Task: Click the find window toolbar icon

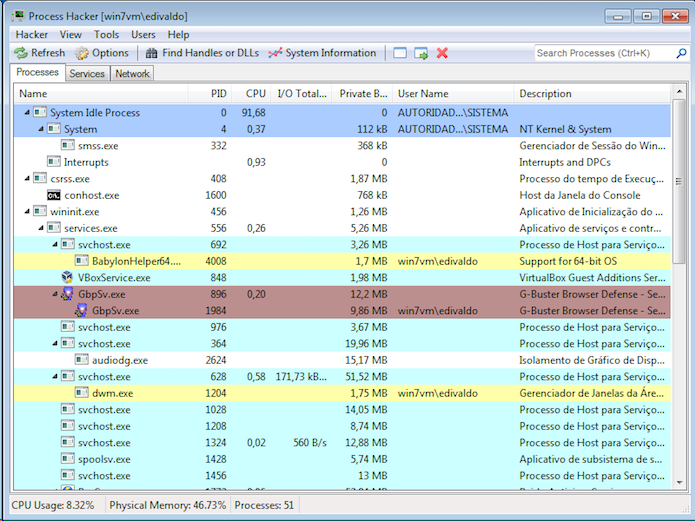Action: (400, 53)
